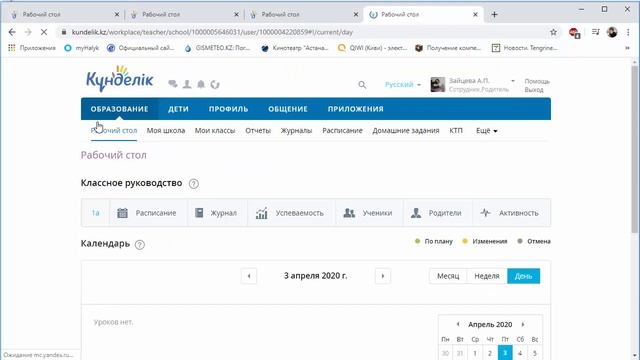Open Отчеты subtab
The height and width of the screenshot is (360, 640).
258,131
